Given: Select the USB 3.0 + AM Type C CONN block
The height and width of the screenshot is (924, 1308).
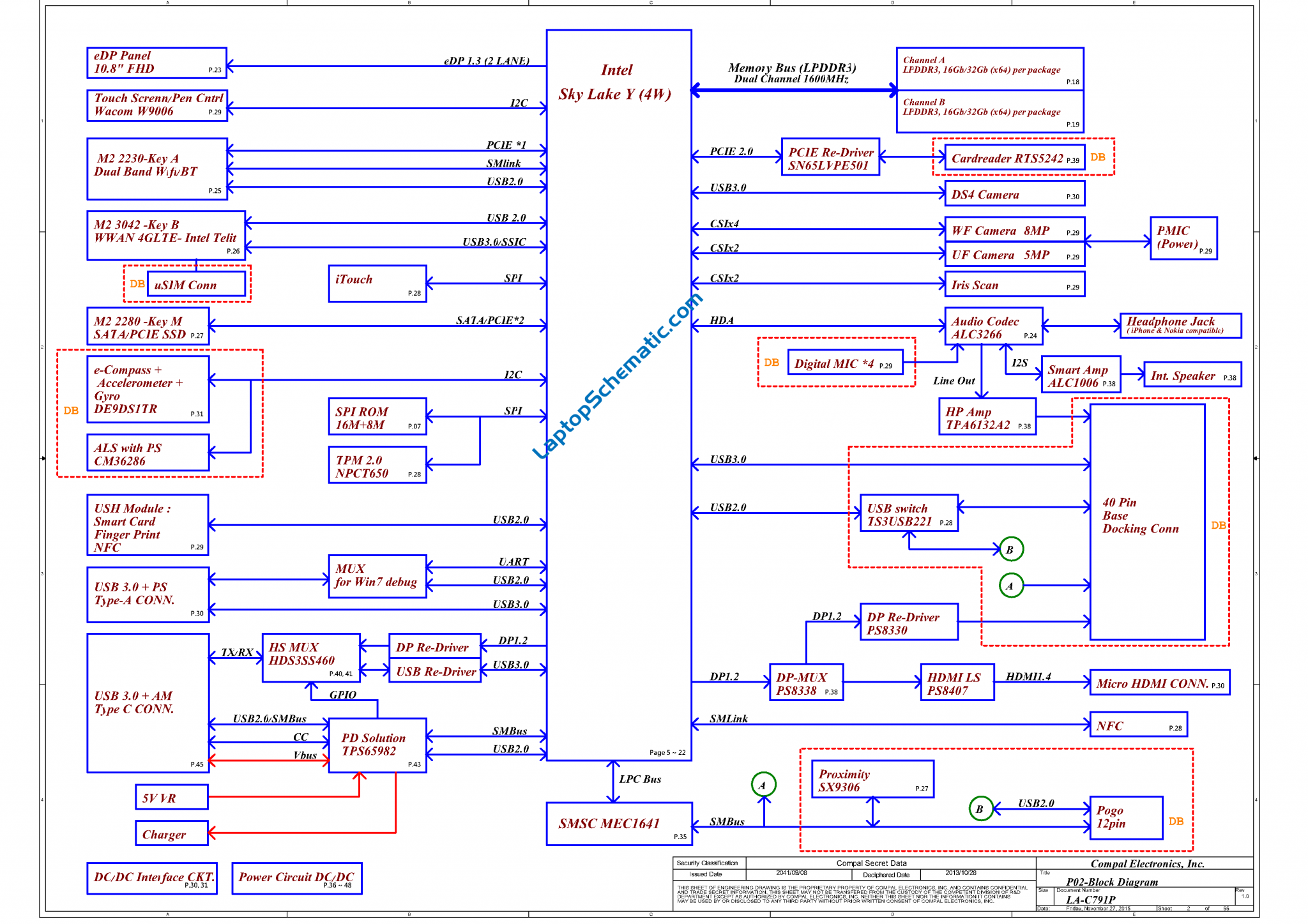Looking at the screenshot, I should [x=148, y=703].
